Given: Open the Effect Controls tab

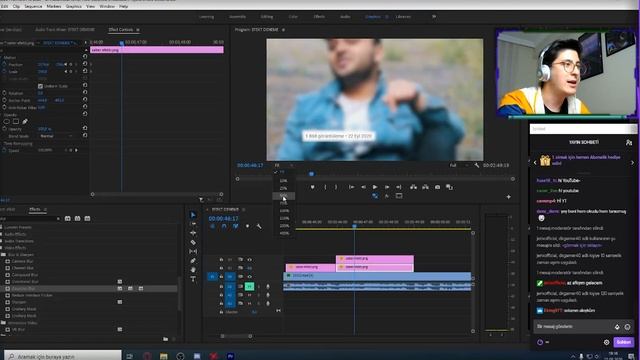Looking at the screenshot, I should click(121, 30).
